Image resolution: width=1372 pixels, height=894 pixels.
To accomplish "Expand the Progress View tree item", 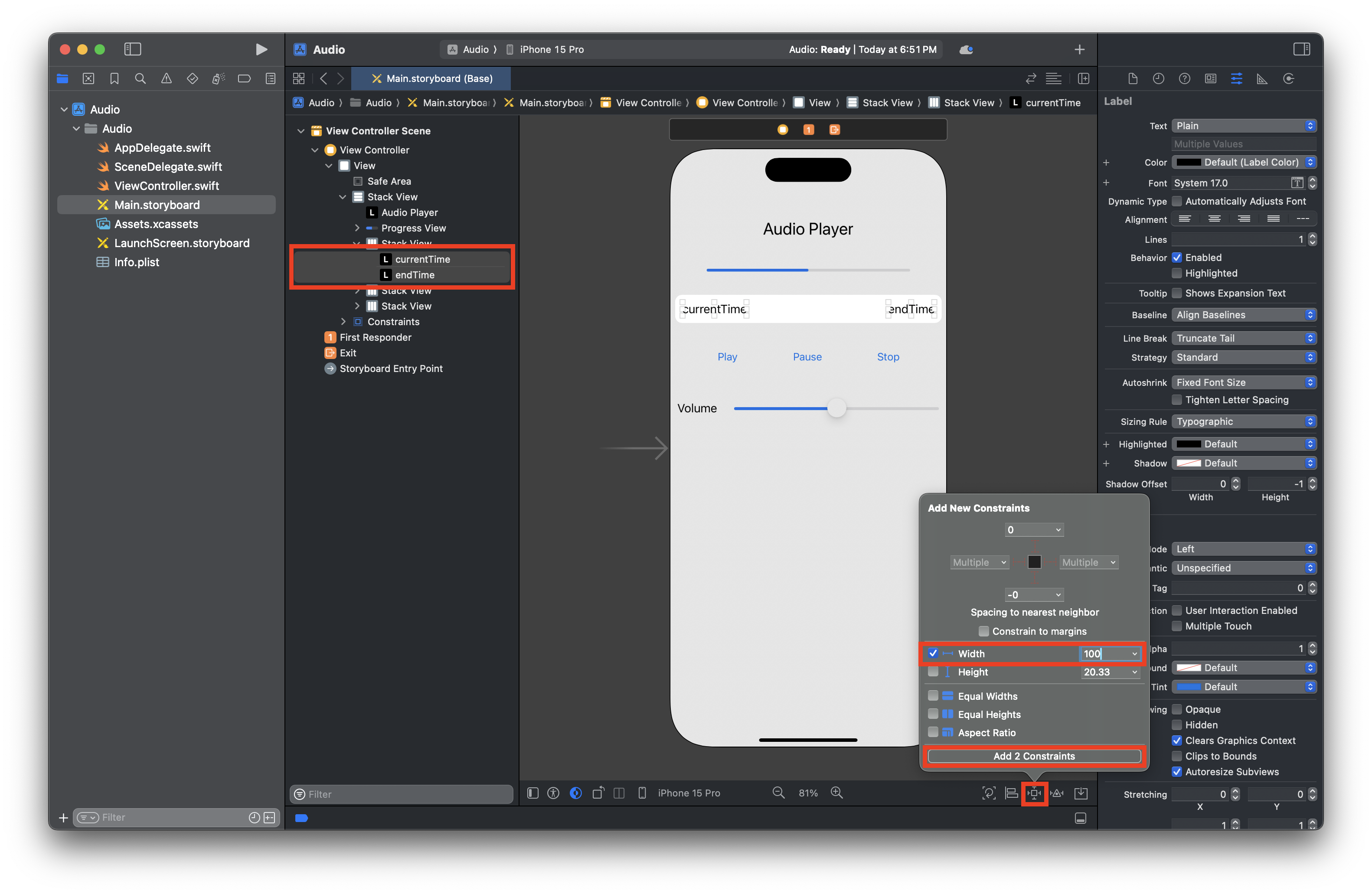I will coord(357,228).
